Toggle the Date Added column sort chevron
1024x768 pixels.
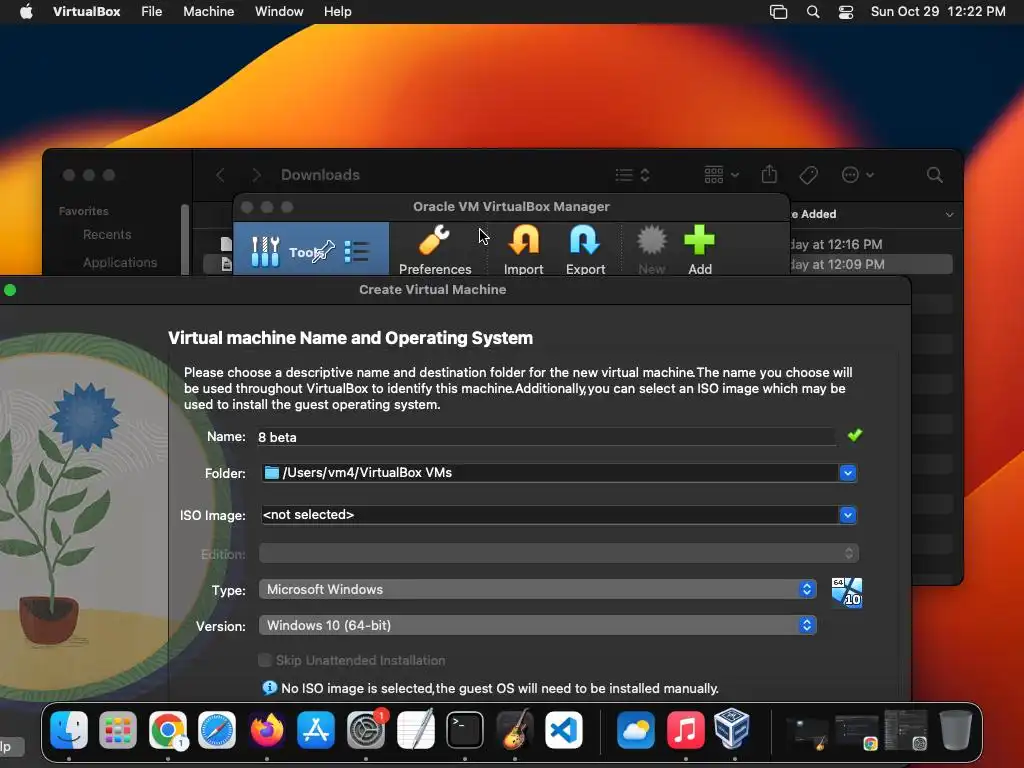click(x=949, y=214)
